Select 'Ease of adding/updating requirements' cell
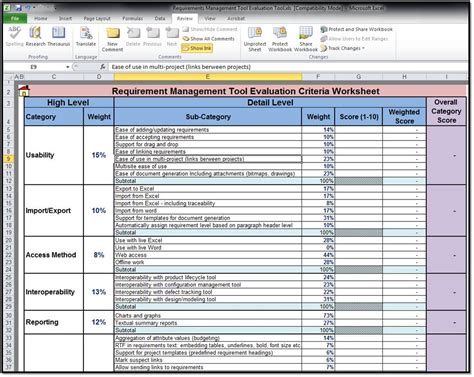 208,130
